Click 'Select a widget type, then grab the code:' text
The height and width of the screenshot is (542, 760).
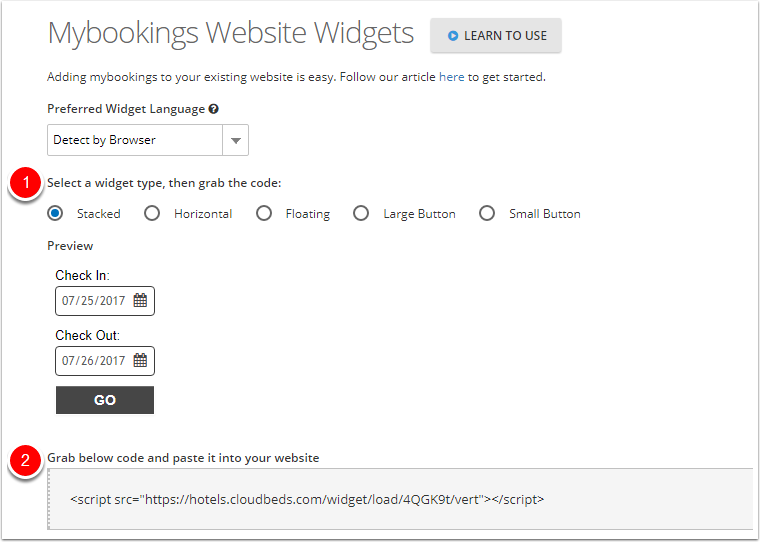coord(164,183)
